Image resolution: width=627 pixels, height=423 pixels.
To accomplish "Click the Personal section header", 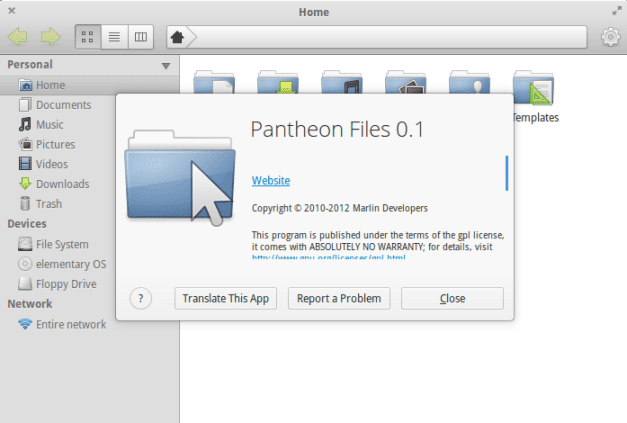I will [x=30, y=64].
